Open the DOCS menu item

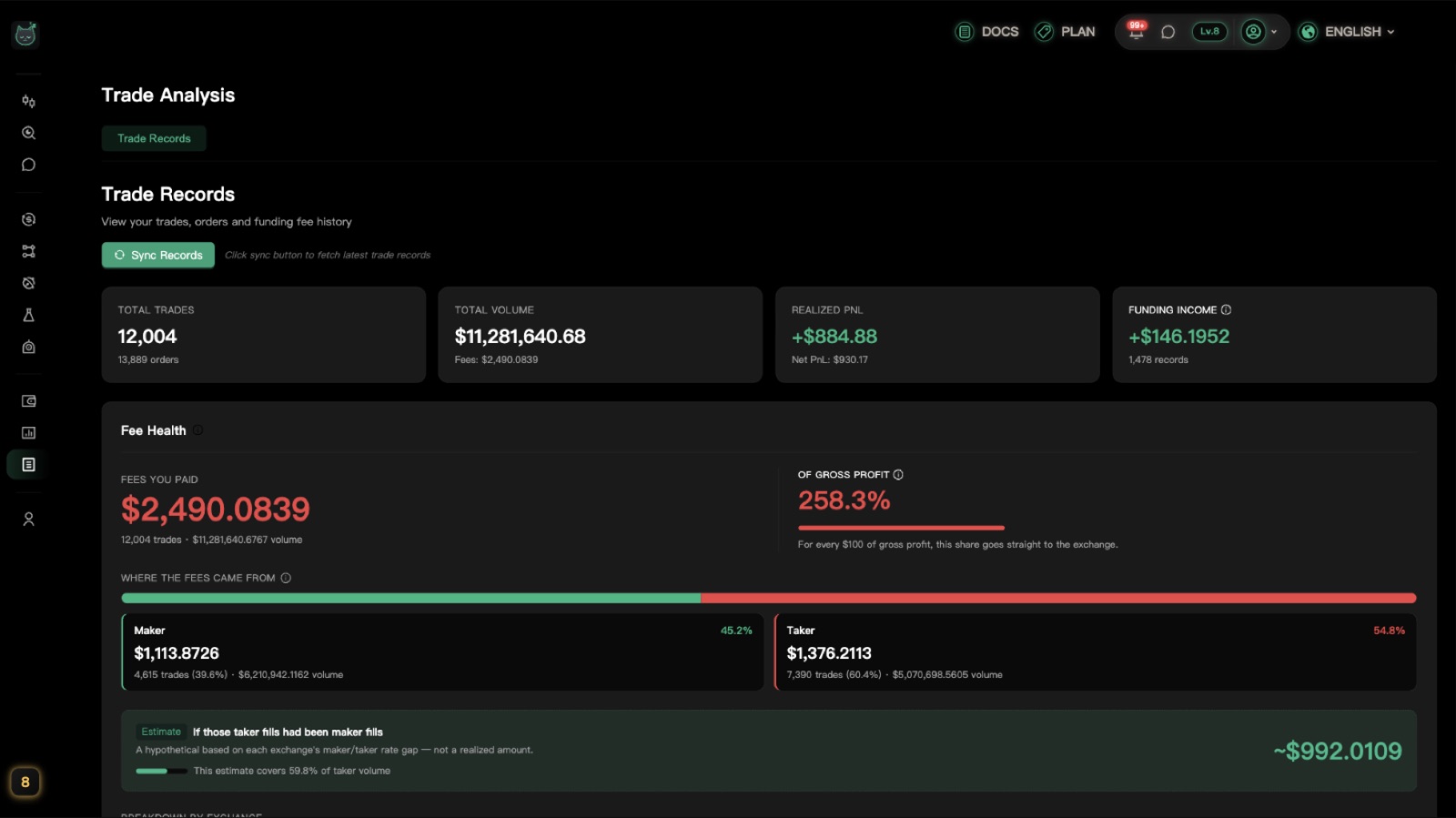(987, 32)
